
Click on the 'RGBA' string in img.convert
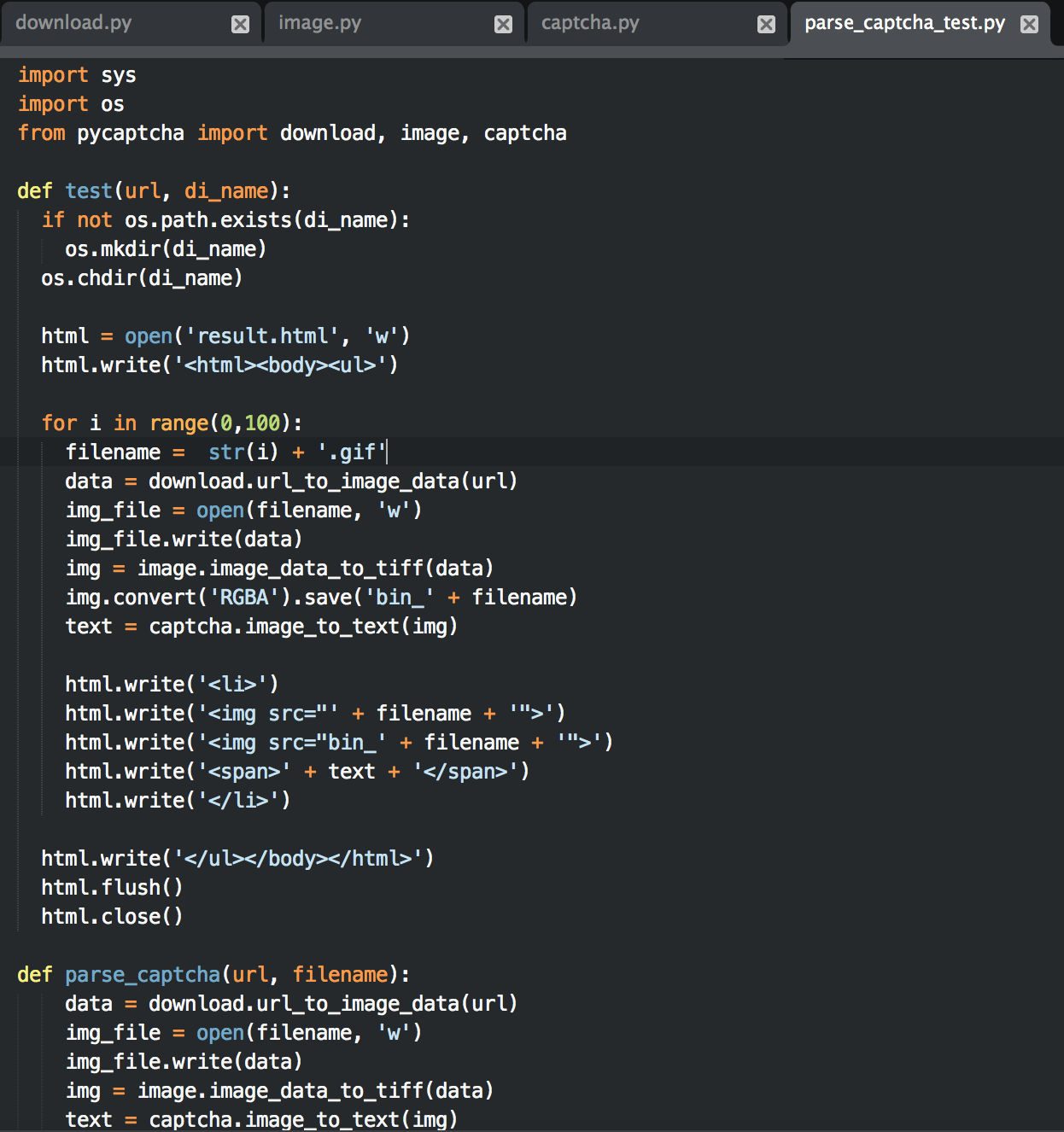pyautogui.click(x=244, y=598)
